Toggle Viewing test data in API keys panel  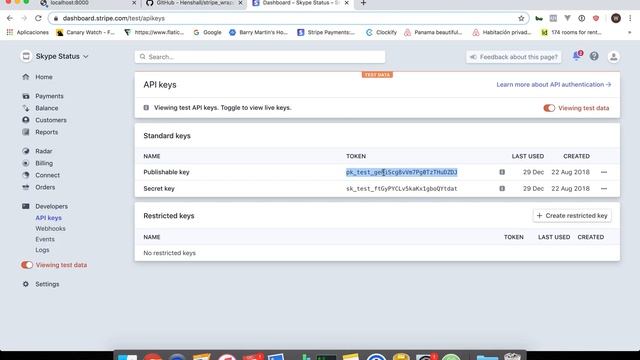(549, 108)
